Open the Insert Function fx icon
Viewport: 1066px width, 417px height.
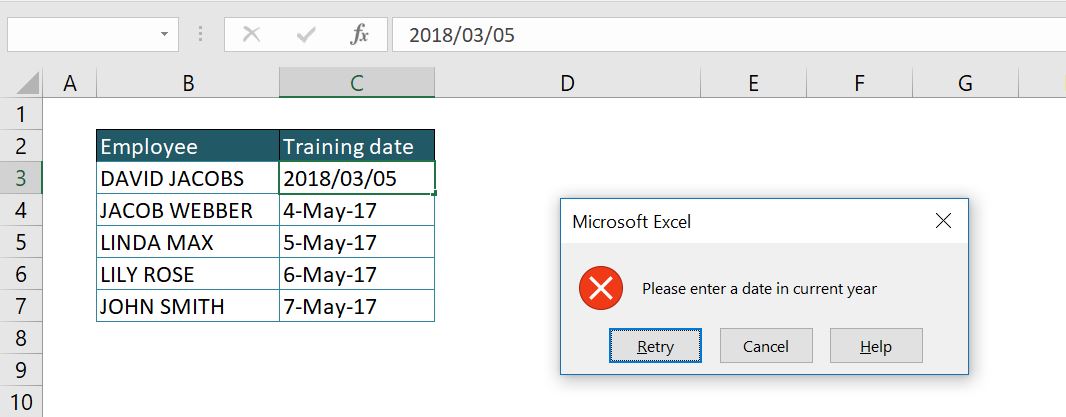coord(360,35)
